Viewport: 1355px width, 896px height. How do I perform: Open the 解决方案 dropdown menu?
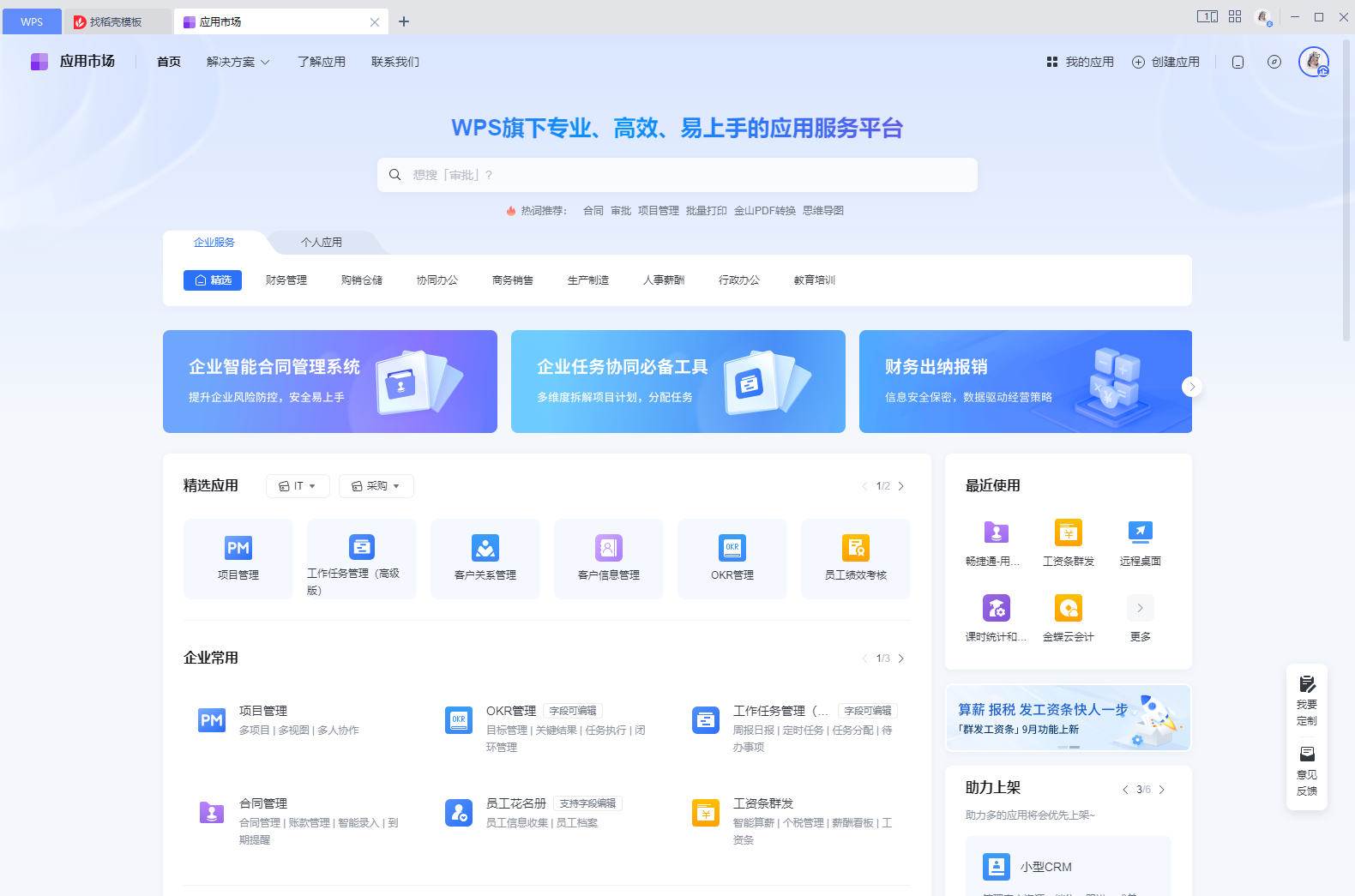(x=238, y=62)
